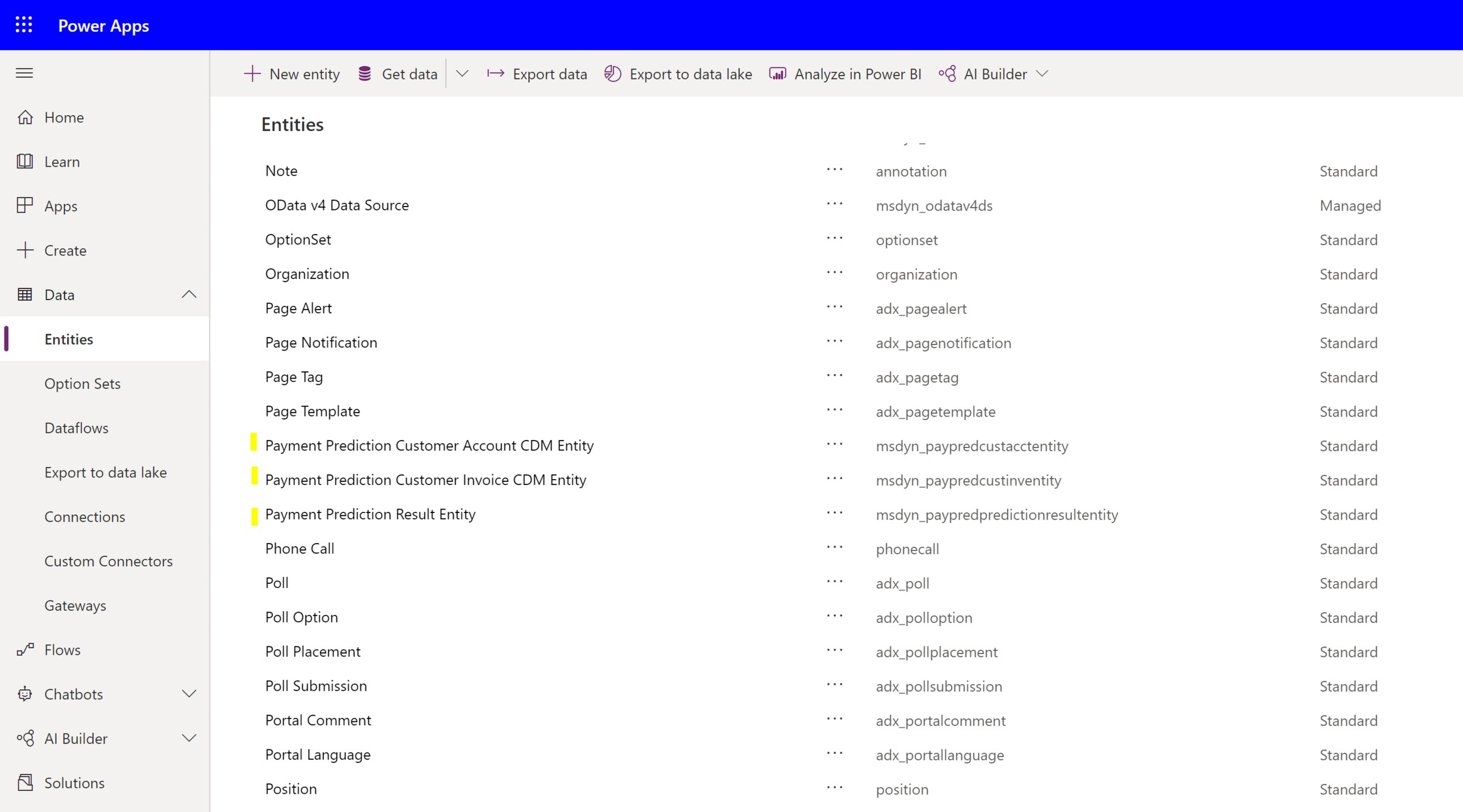Open the Learn book icon
1463x812 pixels.
coord(25,161)
